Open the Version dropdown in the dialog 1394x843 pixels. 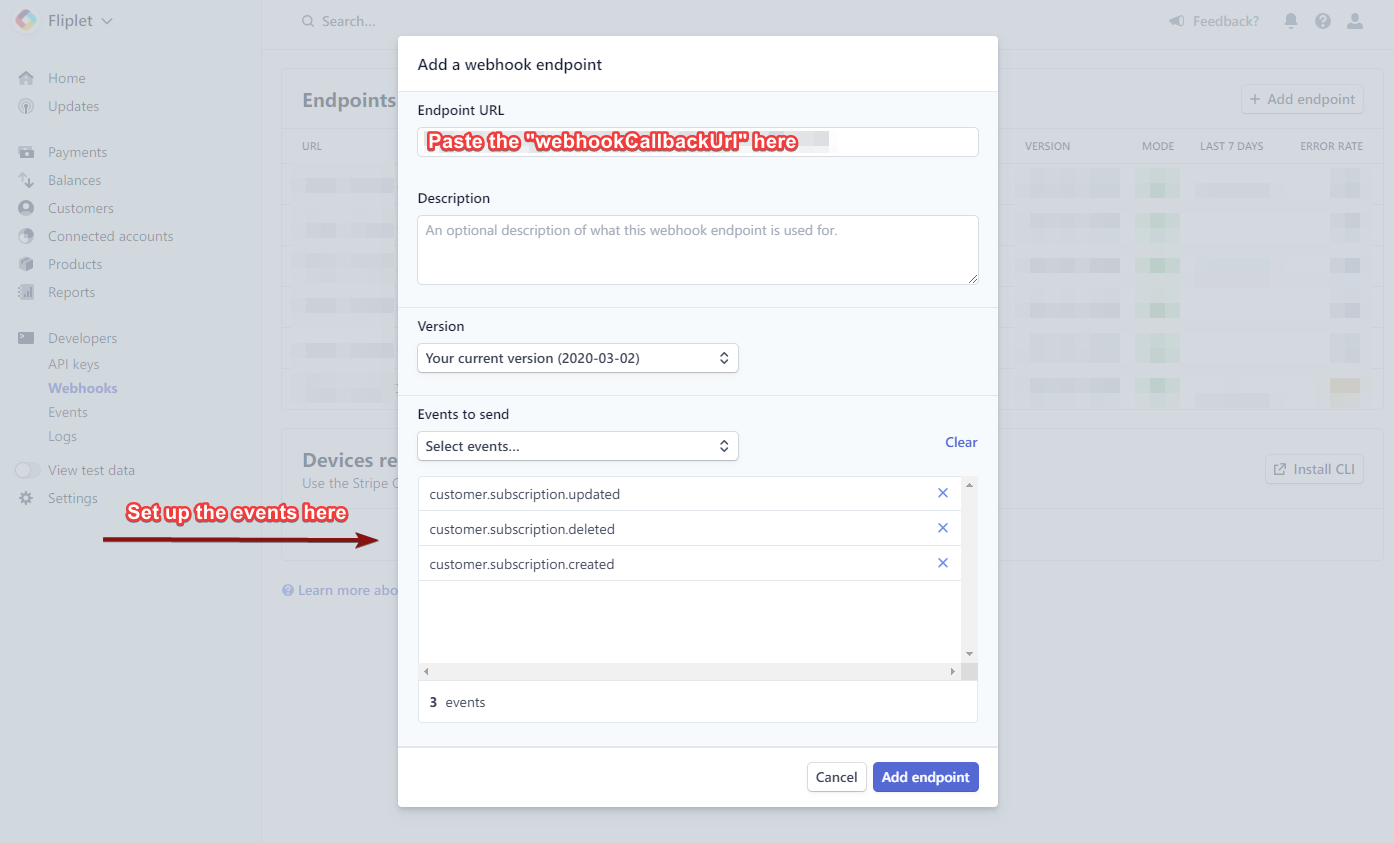tap(577, 357)
